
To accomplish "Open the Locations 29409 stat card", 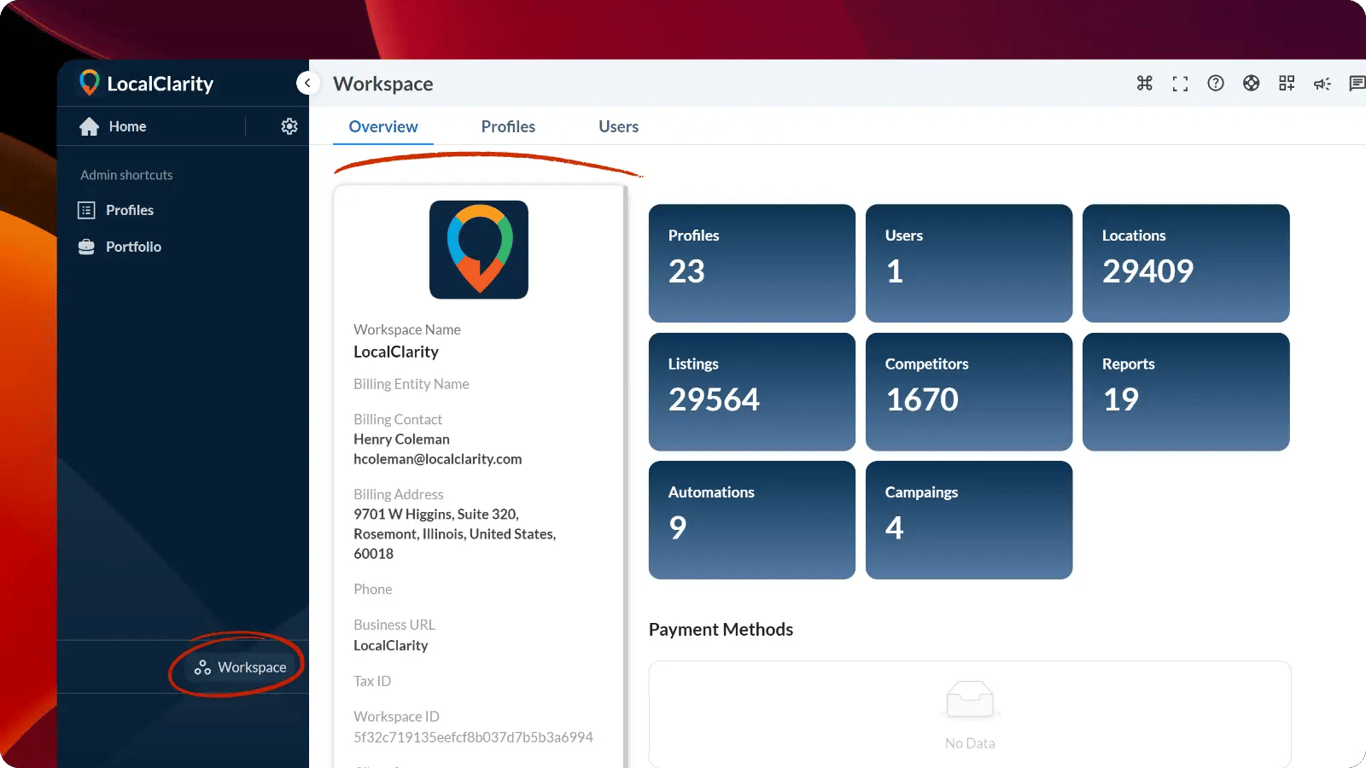I will [1186, 263].
